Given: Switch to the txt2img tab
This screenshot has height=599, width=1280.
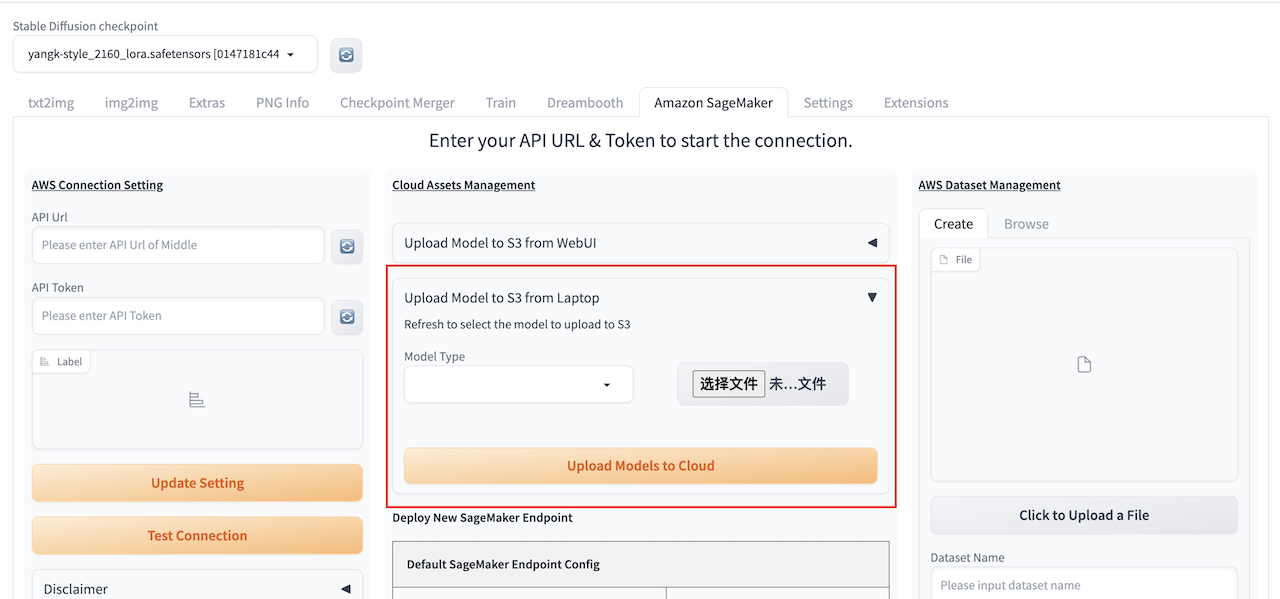Looking at the screenshot, I should 51,103.
